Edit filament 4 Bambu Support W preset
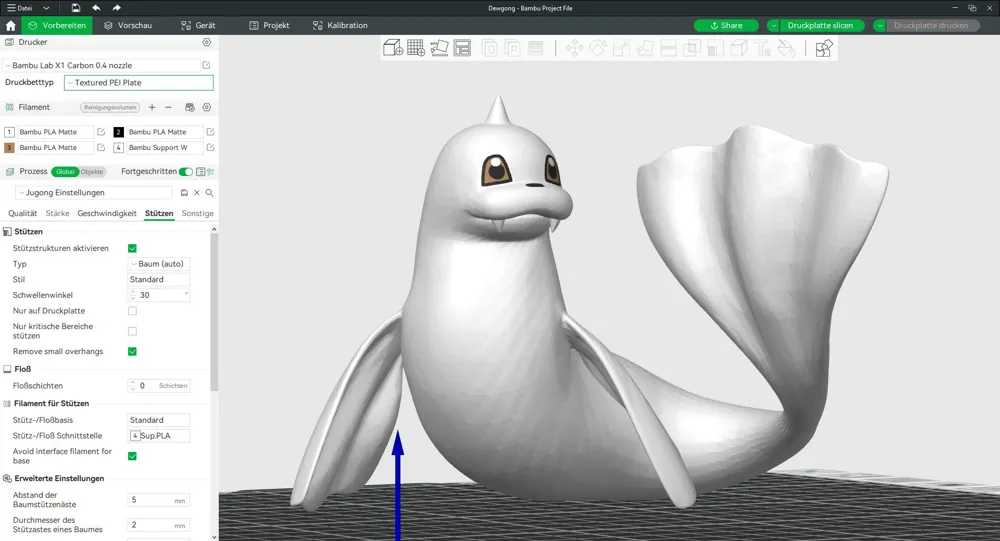1000x541 pixels. (210, 147)
